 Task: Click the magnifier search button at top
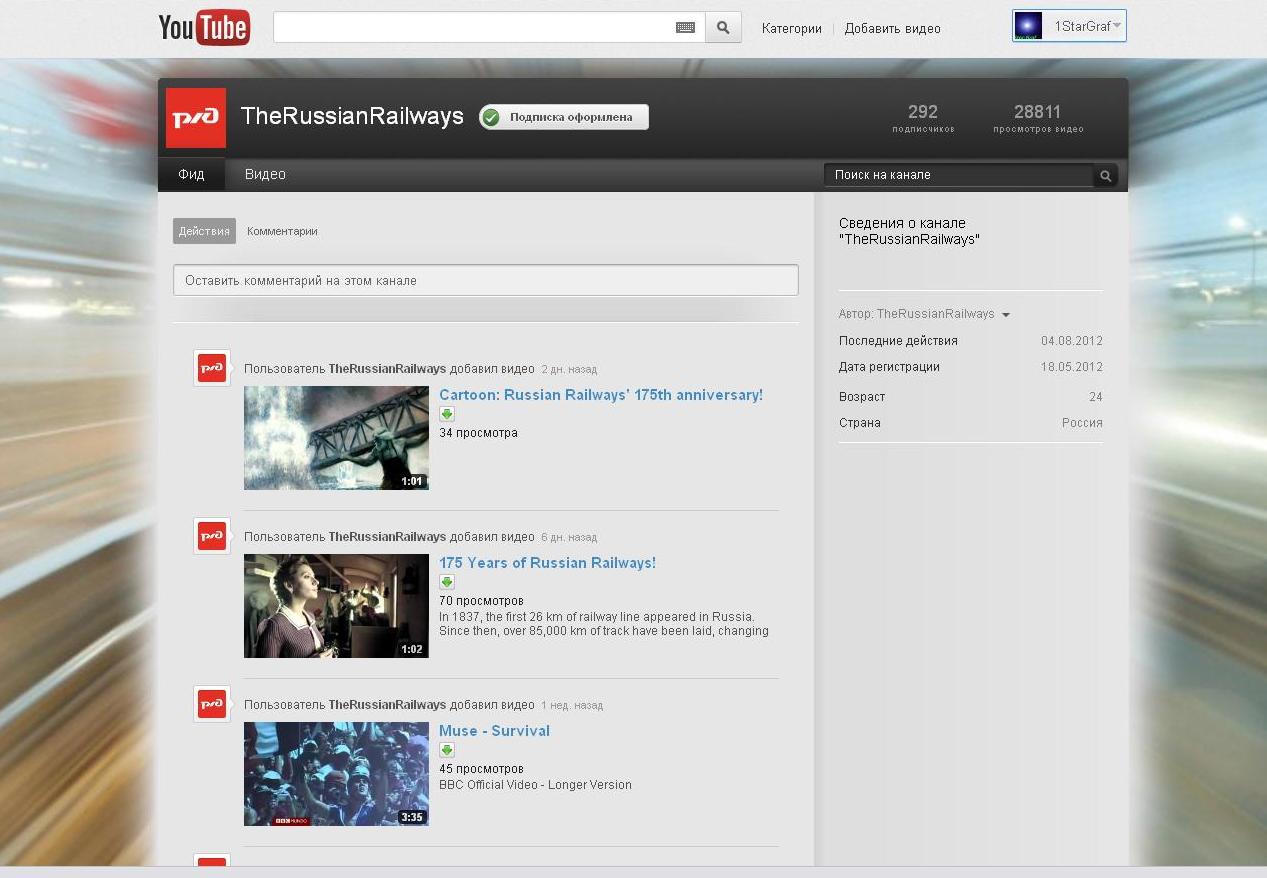(723, 28)
